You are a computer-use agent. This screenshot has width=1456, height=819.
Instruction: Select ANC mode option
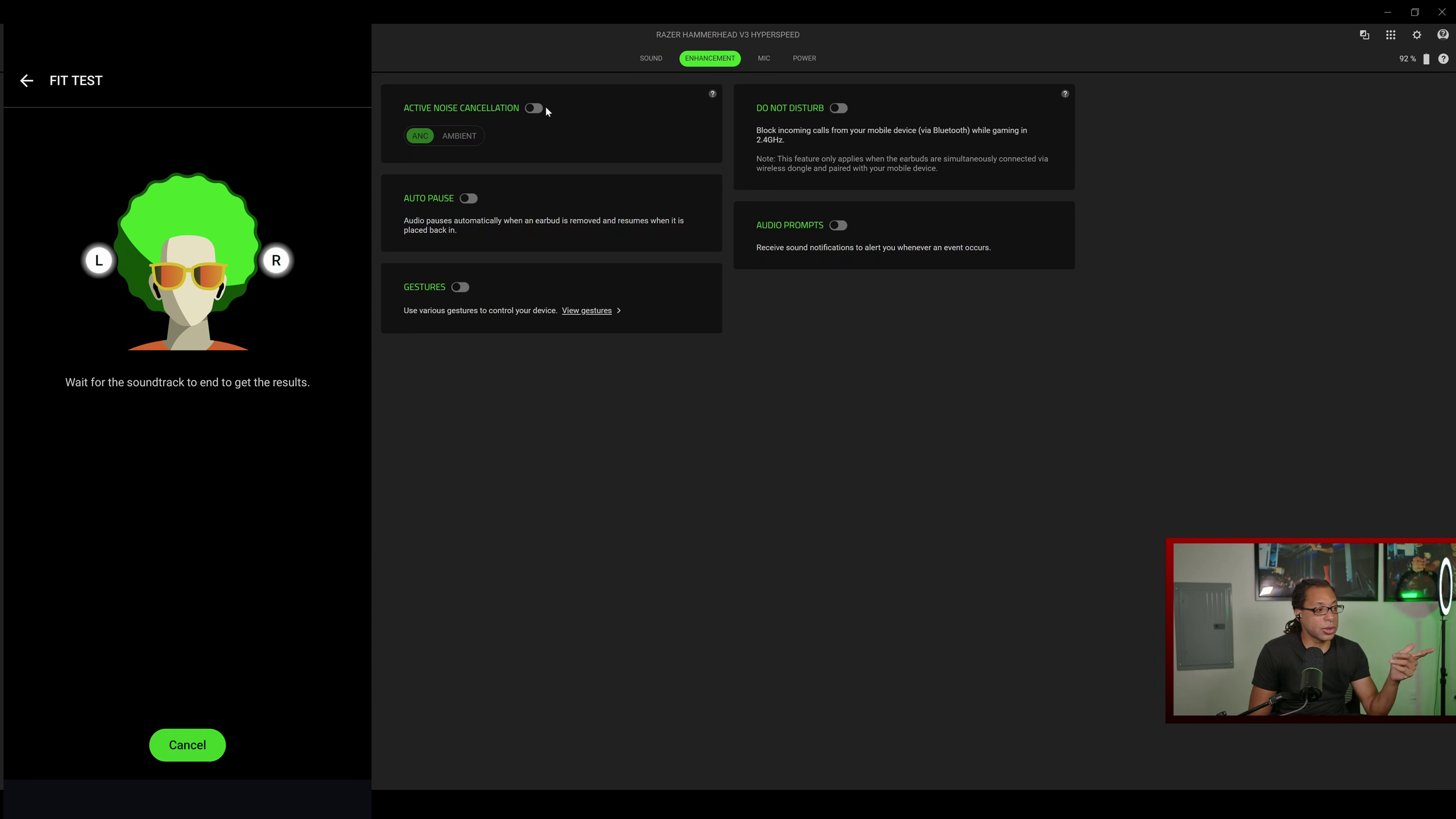coord(420,136)
